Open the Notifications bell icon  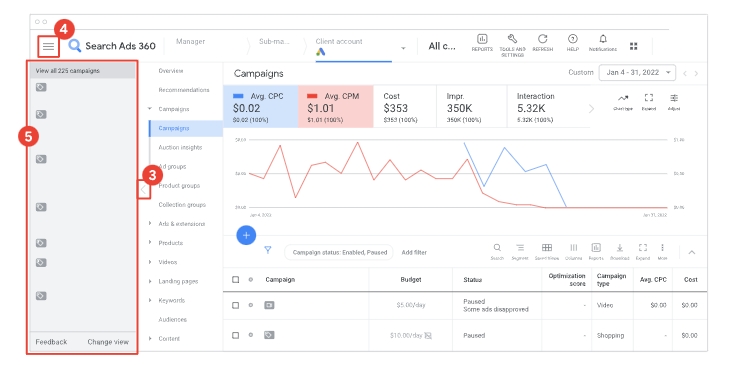603,39
